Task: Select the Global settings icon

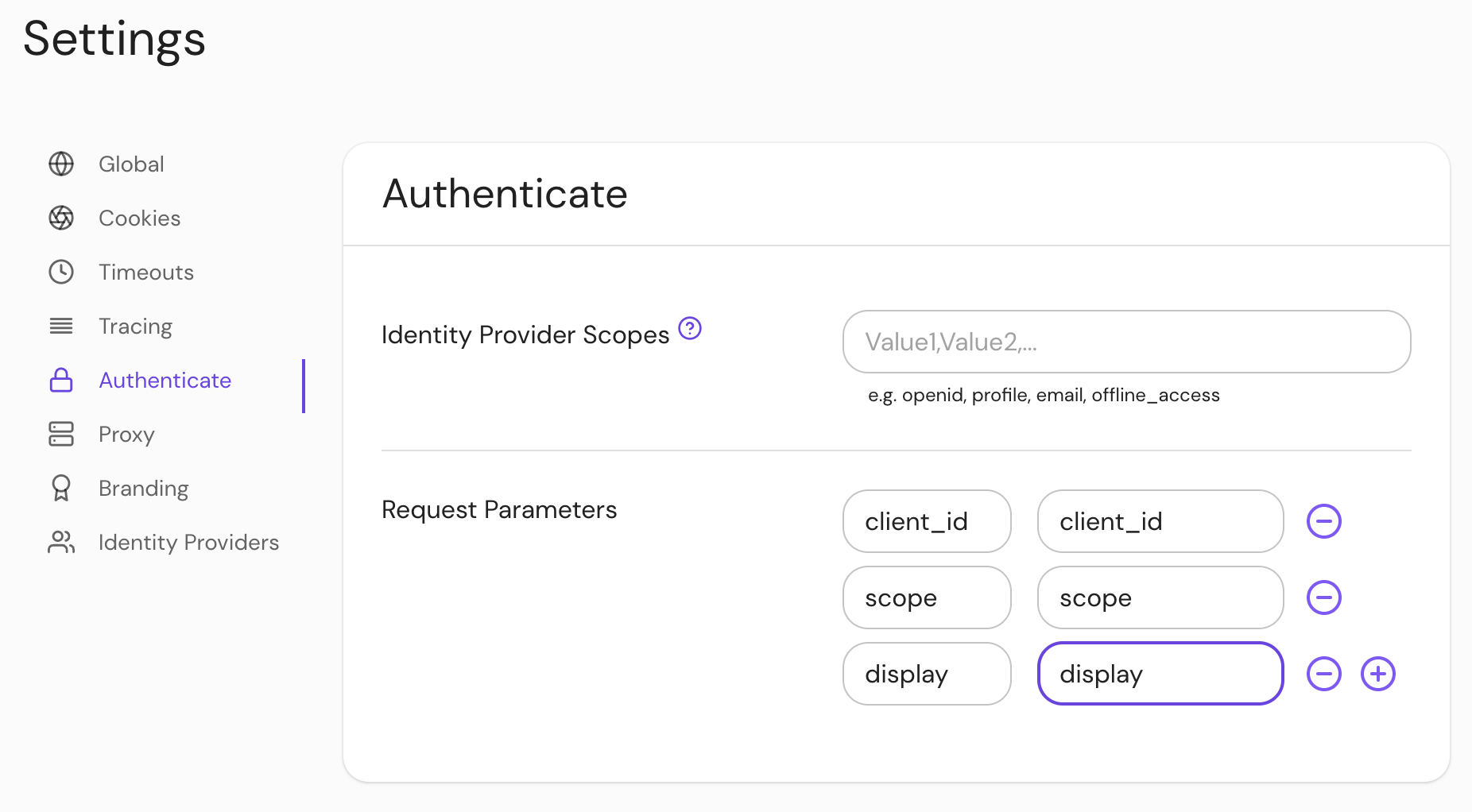Action: click(61, 164)
